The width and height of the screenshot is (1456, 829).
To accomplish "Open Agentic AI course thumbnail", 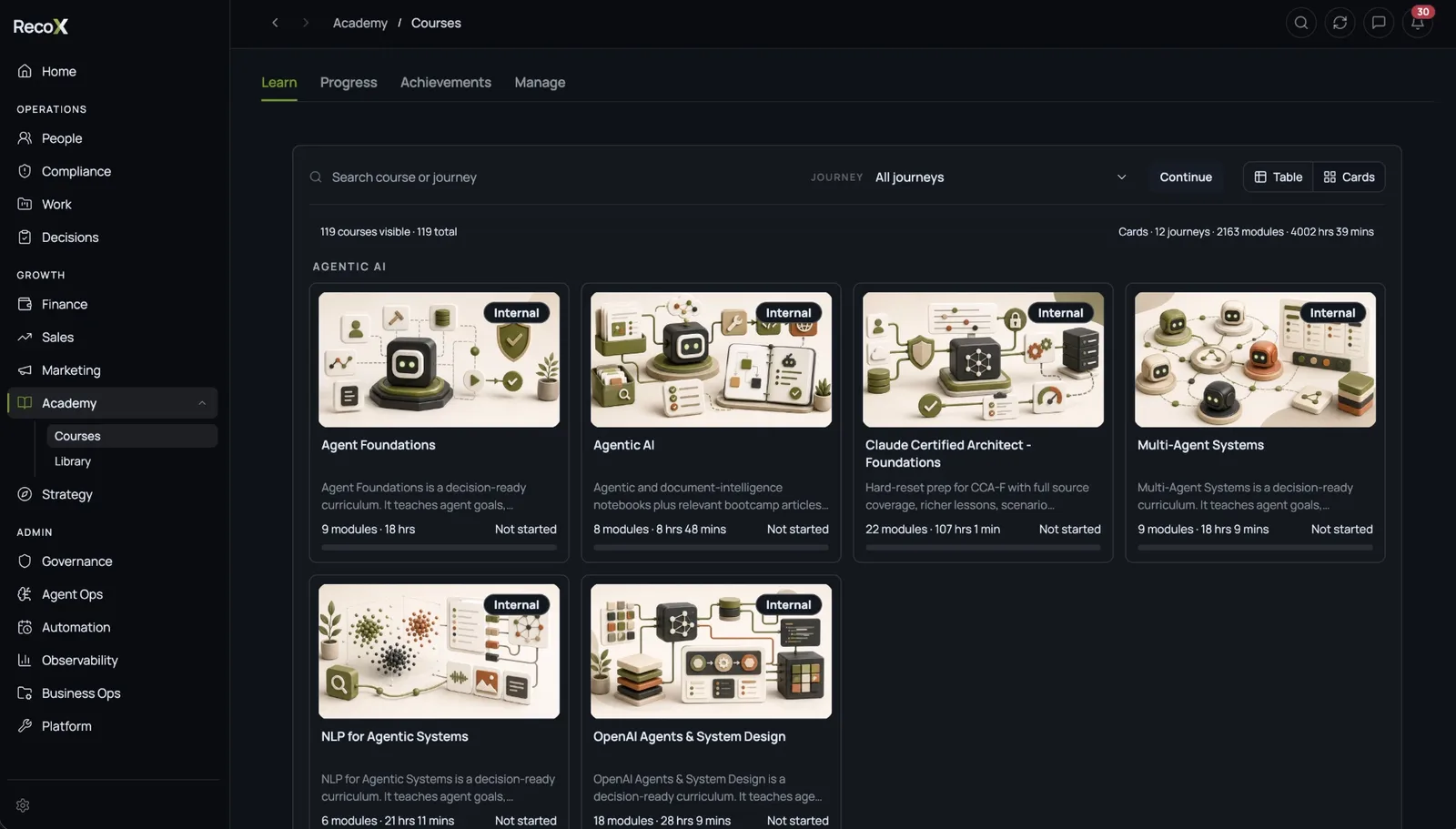I will (711, 359).
